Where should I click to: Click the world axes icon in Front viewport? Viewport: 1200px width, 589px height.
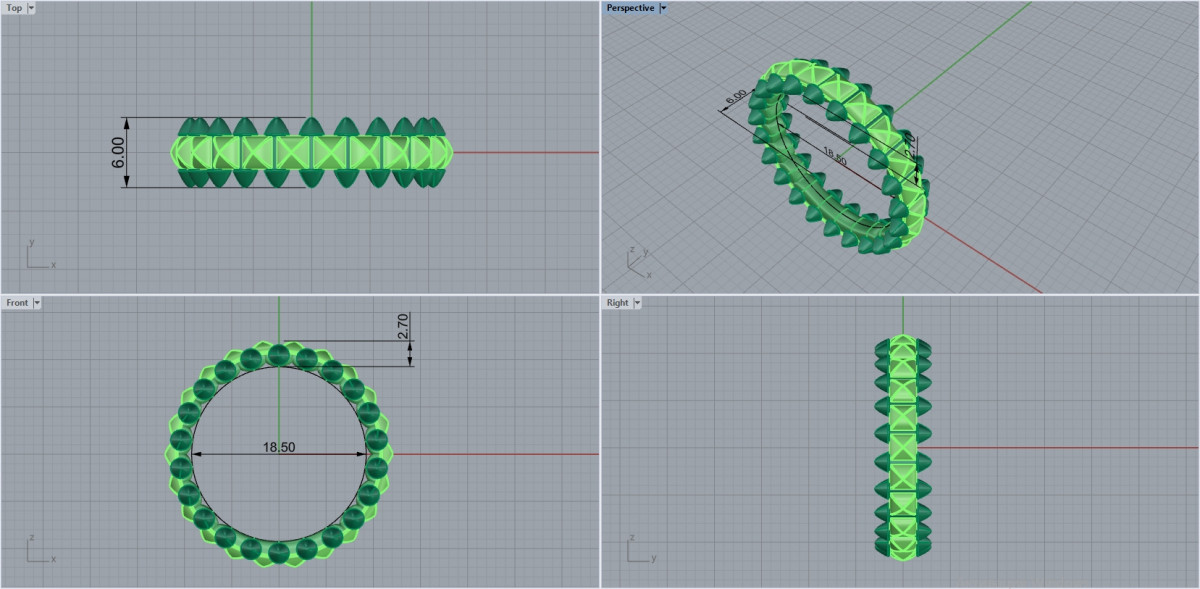[38, 551]
